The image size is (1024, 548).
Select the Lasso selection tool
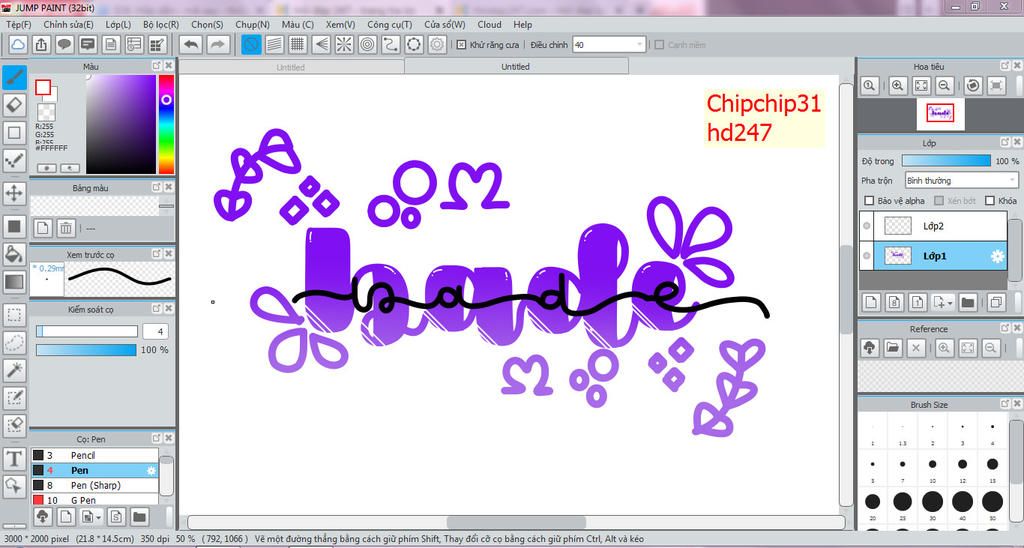[x=14, y=343]
